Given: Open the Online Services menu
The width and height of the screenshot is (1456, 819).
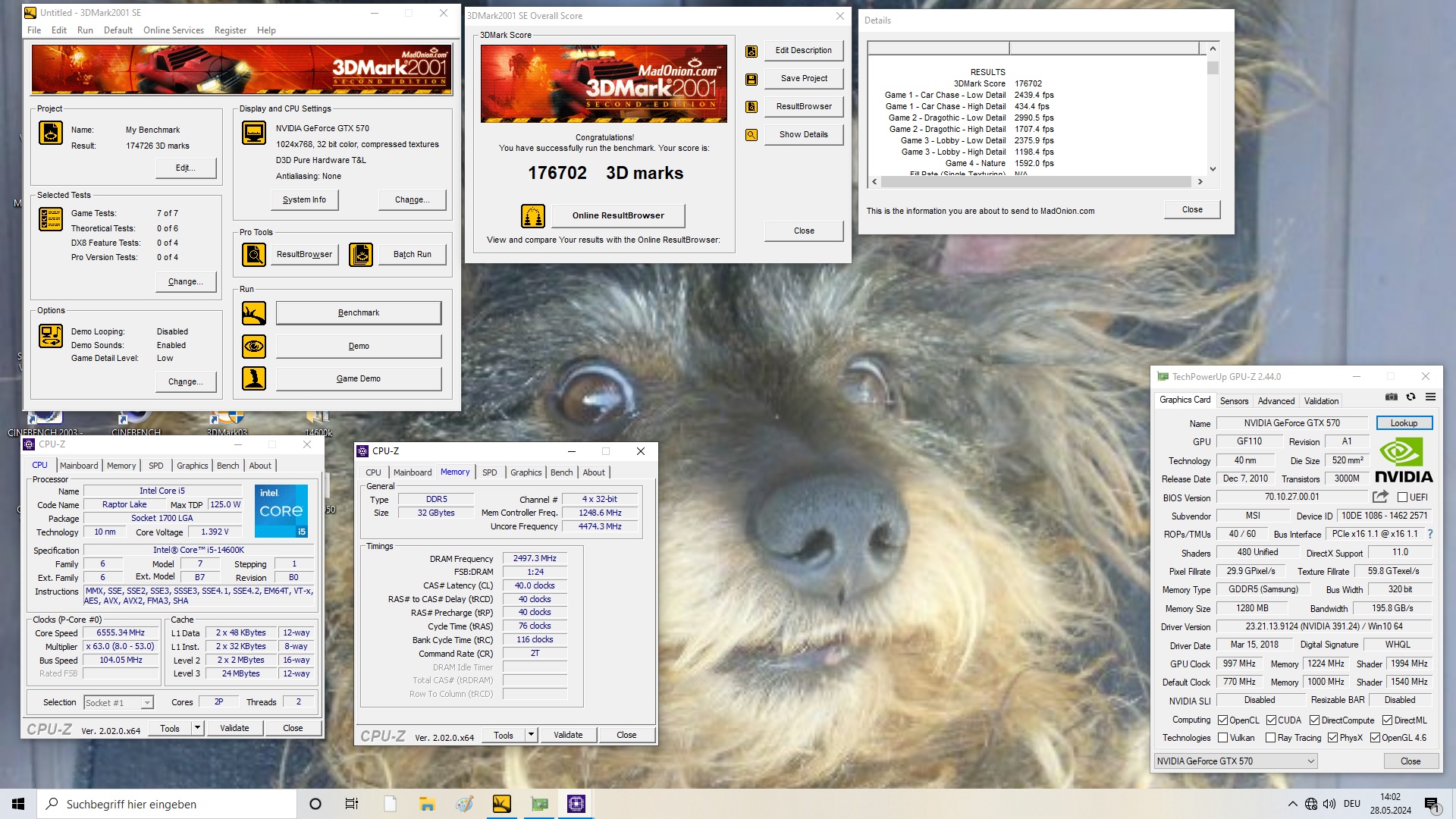Looking at the screenshot, I should pos(174,30).
